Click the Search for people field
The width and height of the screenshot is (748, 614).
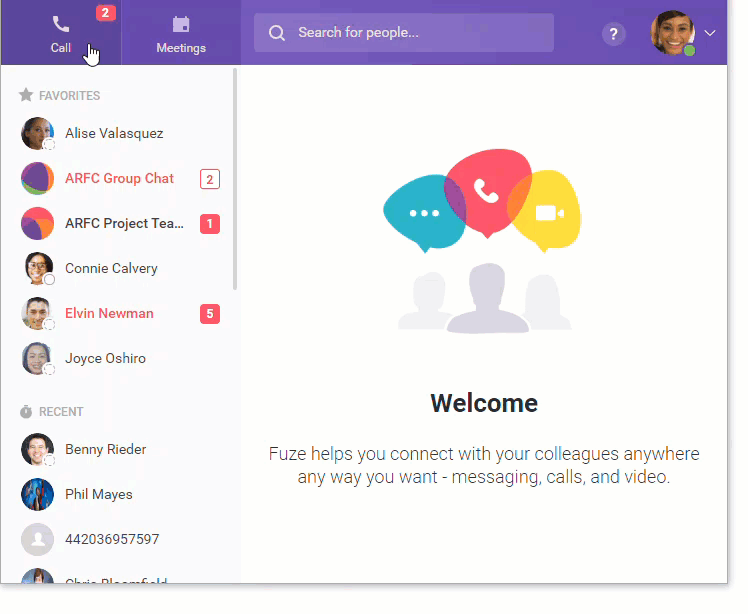[x=404, y=32]
